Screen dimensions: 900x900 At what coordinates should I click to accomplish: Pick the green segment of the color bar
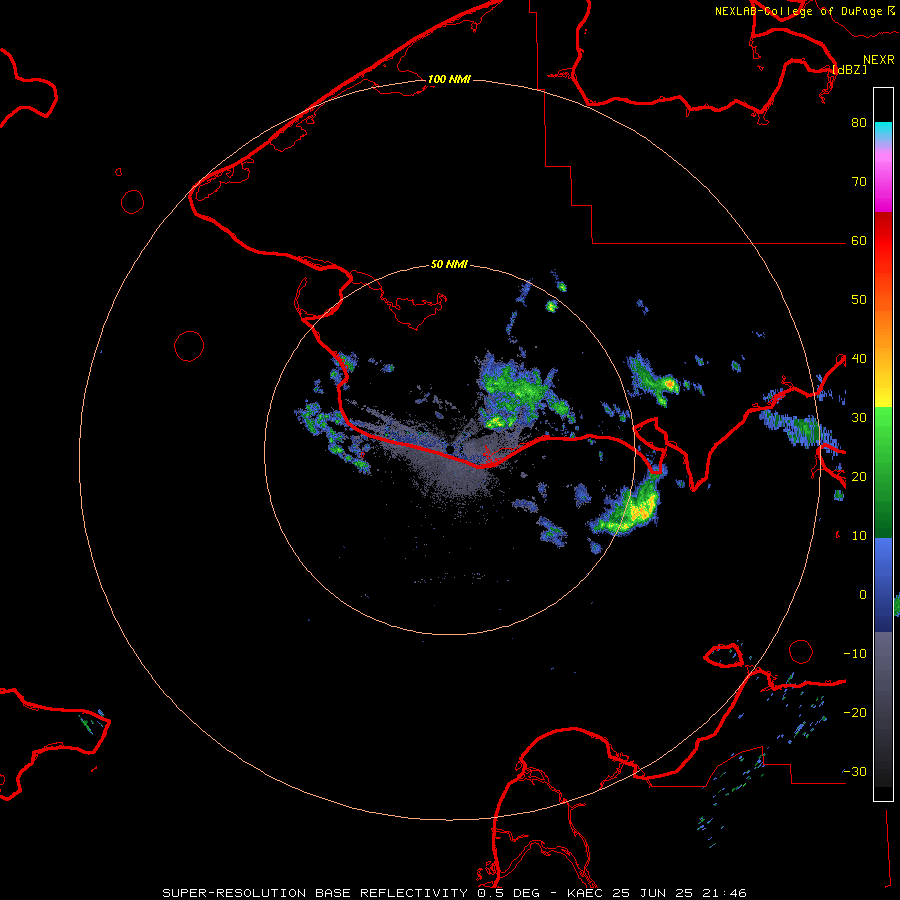(x=883, y=472)
